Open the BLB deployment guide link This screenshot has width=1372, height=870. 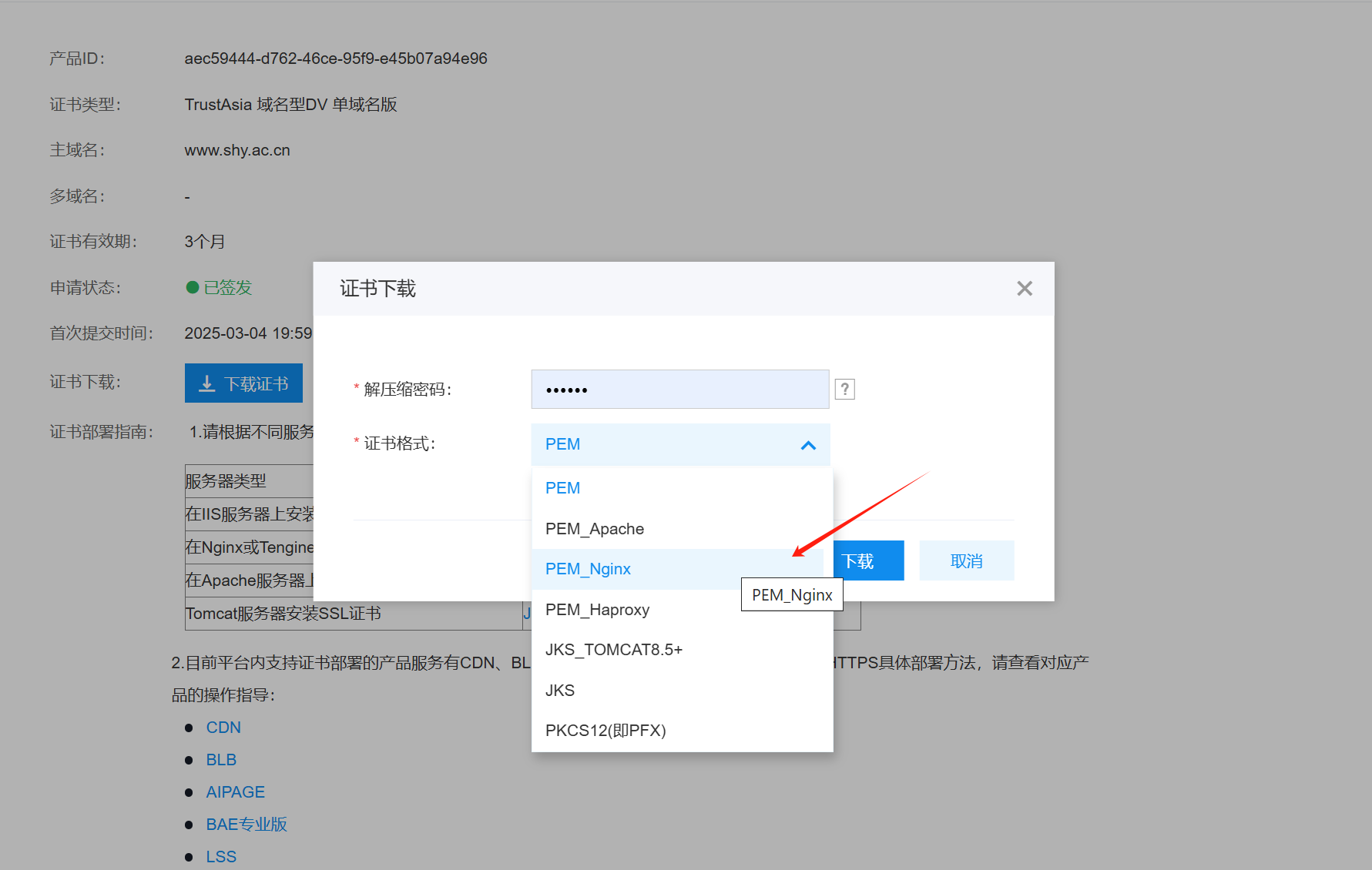pos(221,760)
